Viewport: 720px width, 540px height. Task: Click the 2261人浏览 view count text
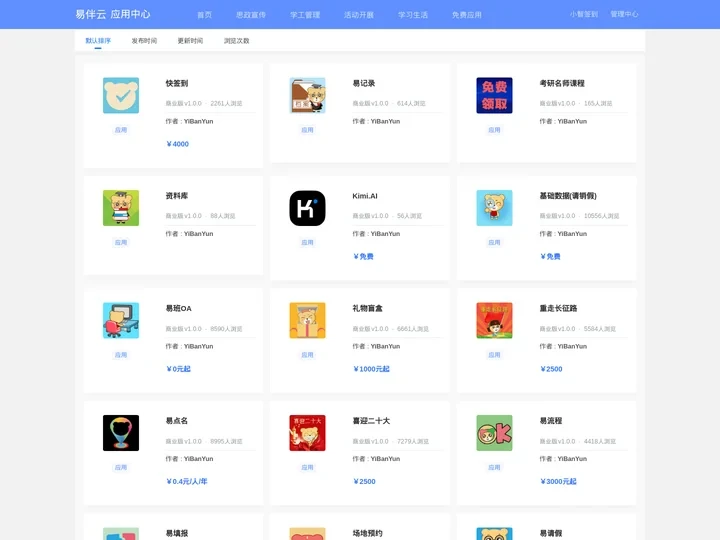tap(226, 103)
